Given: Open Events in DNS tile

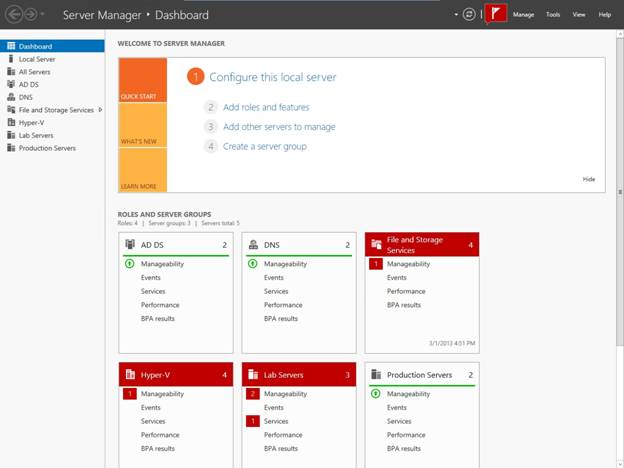Looking at the screenshot, I should (274, 278).
